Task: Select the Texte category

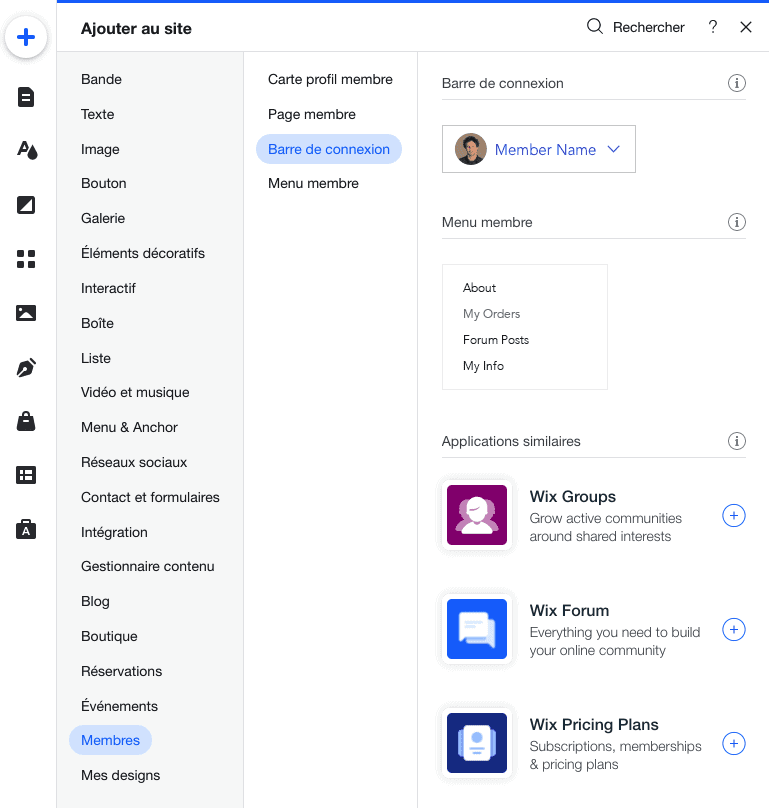Action: pyautogui.click(x=97, y=114)
